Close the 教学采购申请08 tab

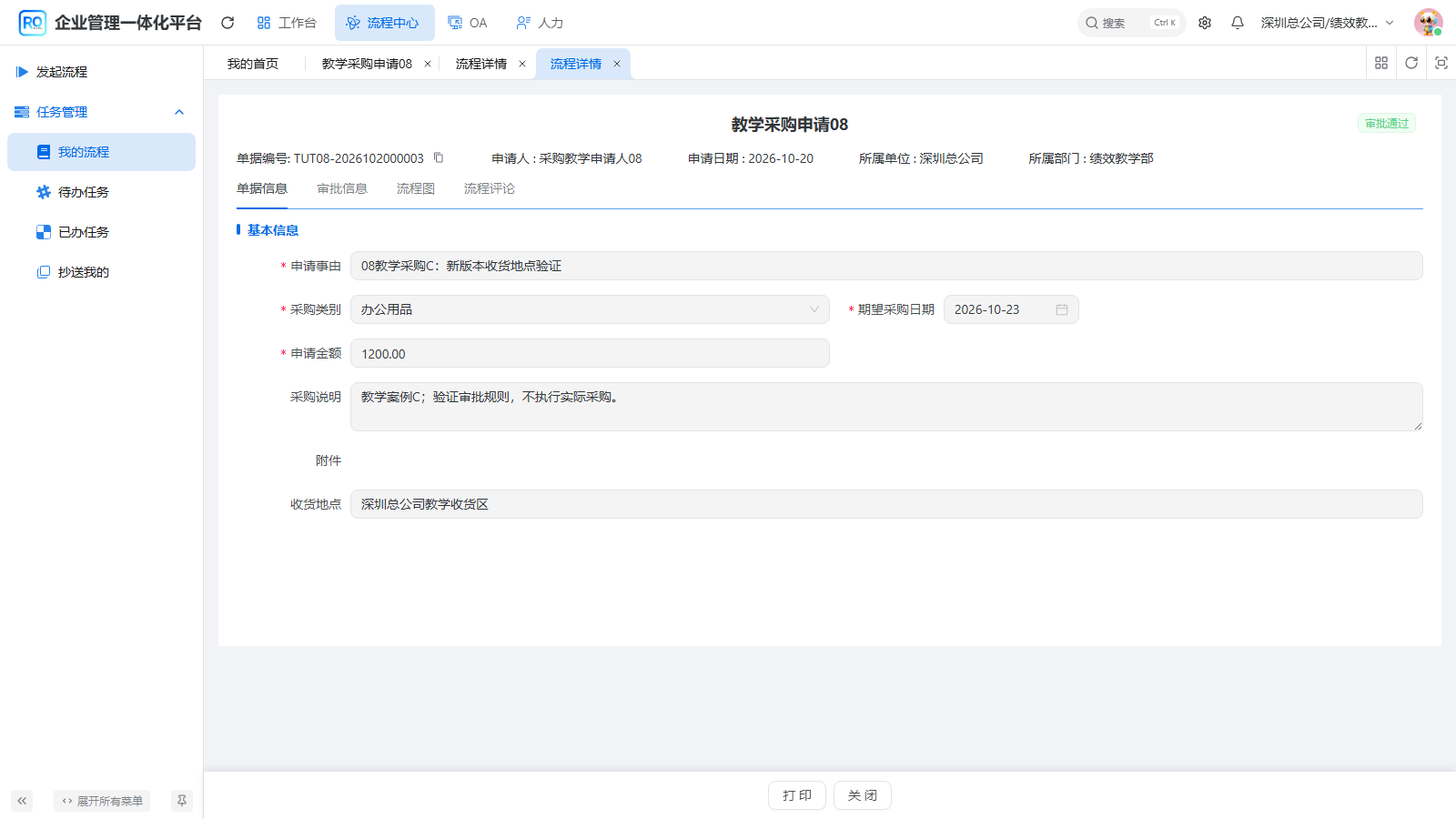pos(428,64)
